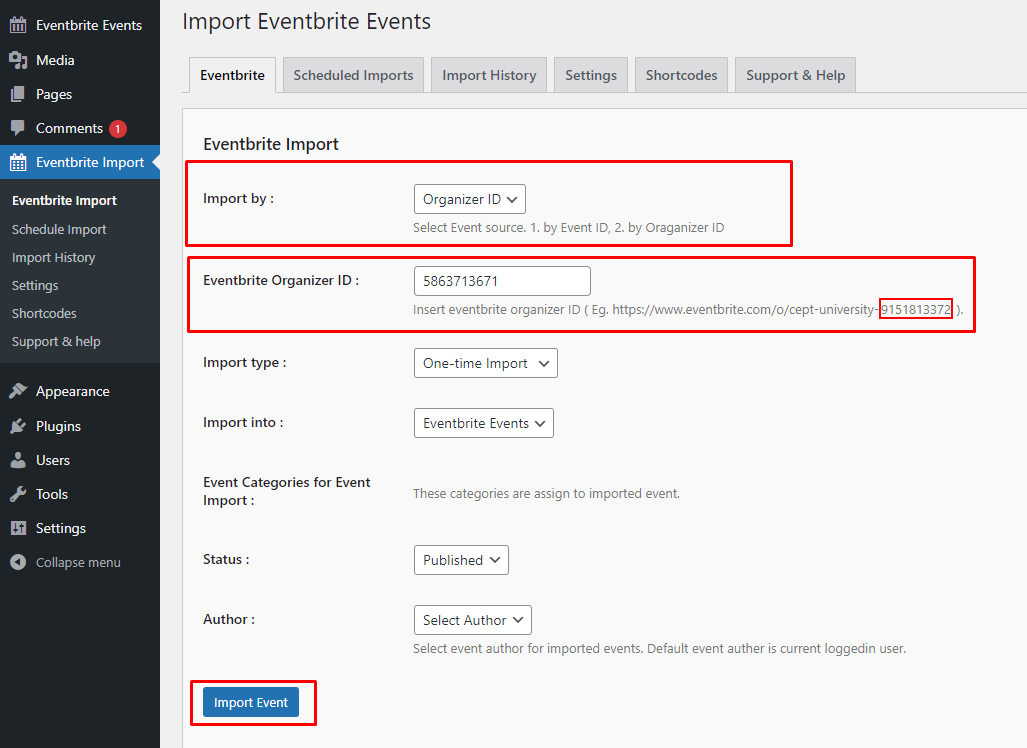
Task: Expand the Import type selector
Action: [x=485, y=363]
